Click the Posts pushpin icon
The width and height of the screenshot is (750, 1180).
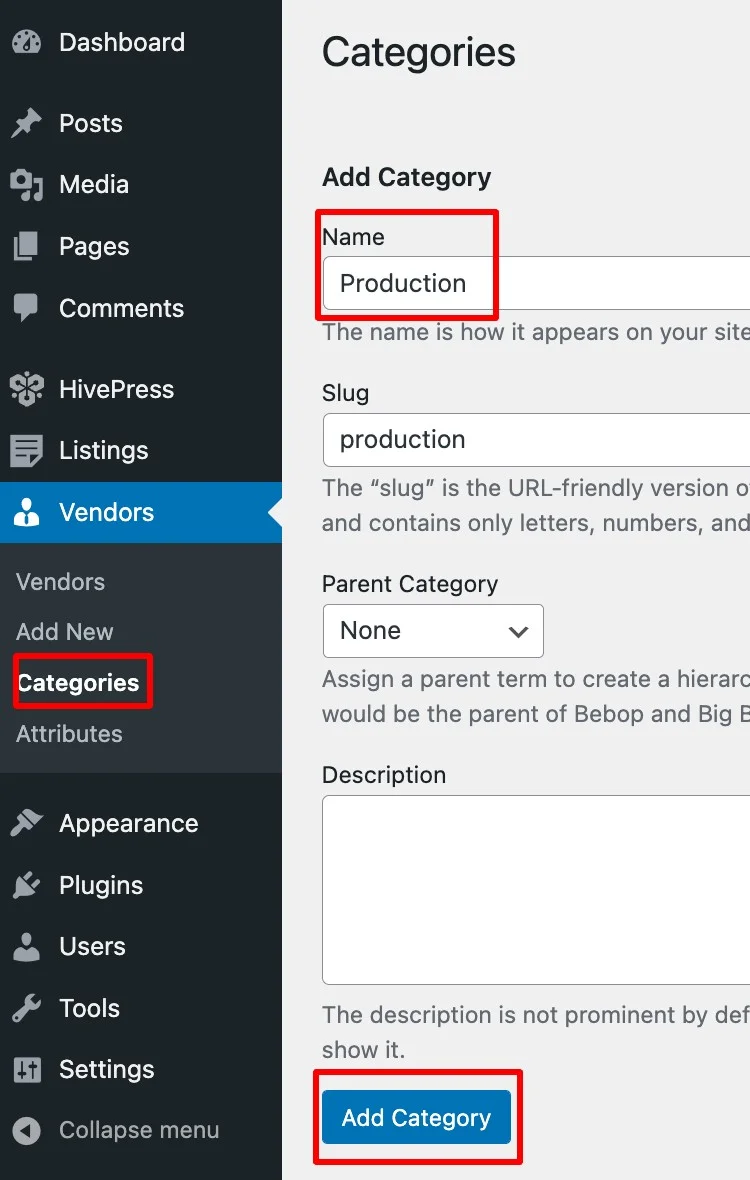[x=26, y=124]
